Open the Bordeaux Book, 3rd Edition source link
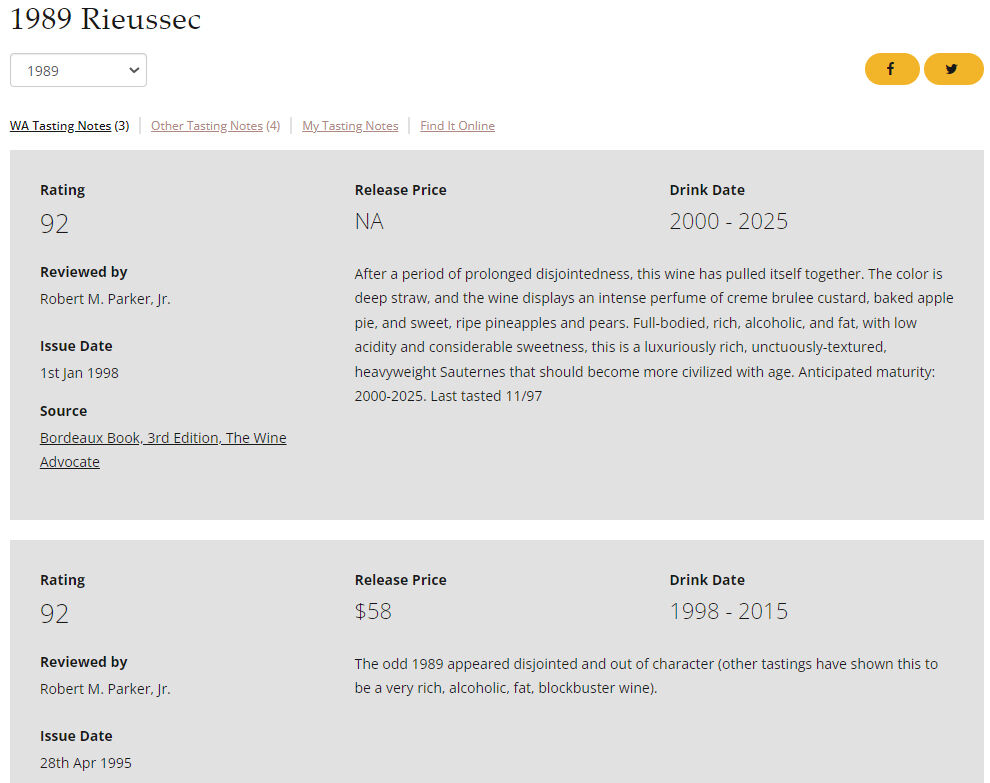Screen dimensions: 990x783 163,438
